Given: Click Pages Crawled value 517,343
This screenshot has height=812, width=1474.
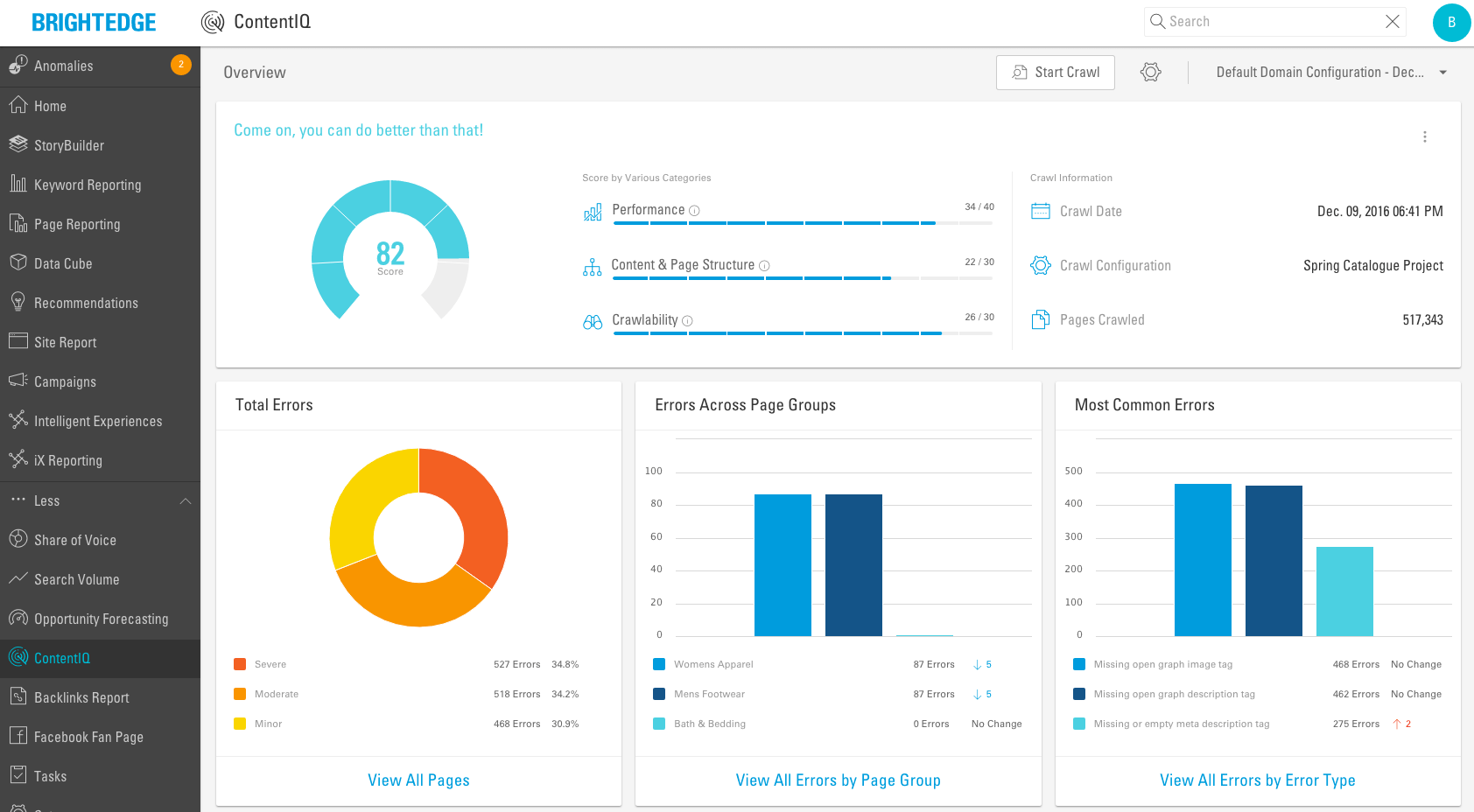Looking at the screenshot, I should click(1422, 320).
